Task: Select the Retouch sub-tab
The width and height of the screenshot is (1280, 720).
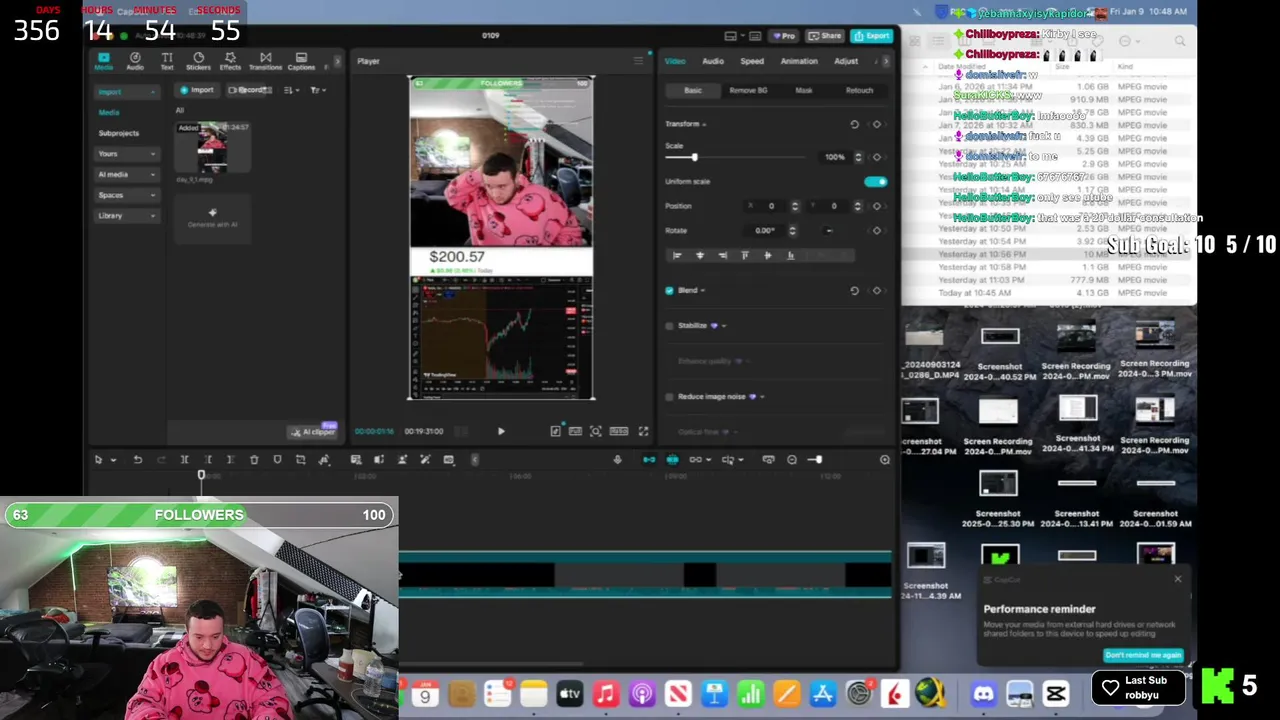Action: (x=859, y=90)
